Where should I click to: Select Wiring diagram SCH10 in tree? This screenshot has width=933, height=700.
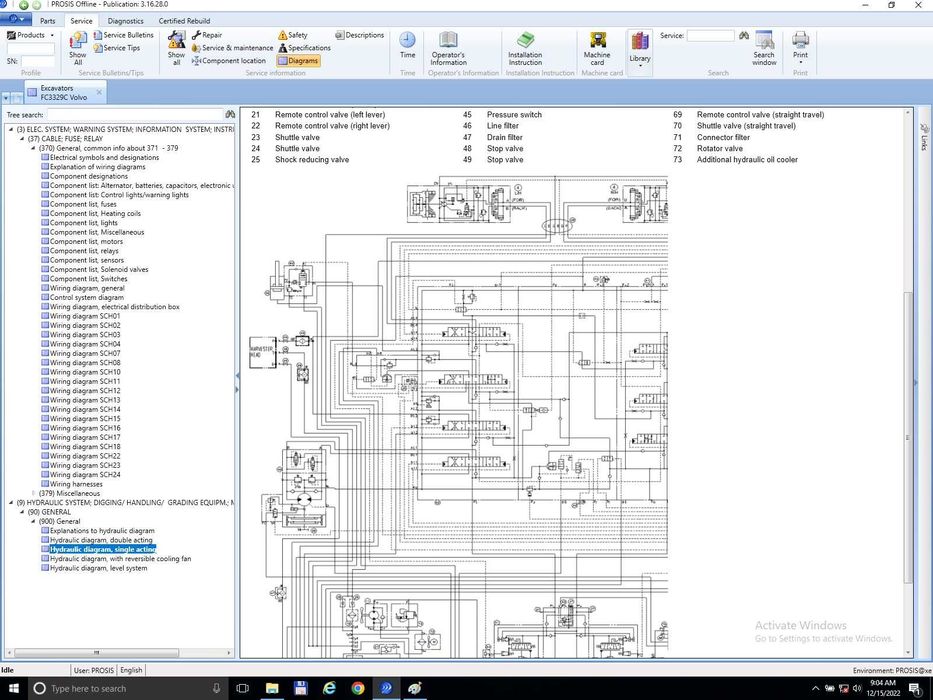[85, 372]
